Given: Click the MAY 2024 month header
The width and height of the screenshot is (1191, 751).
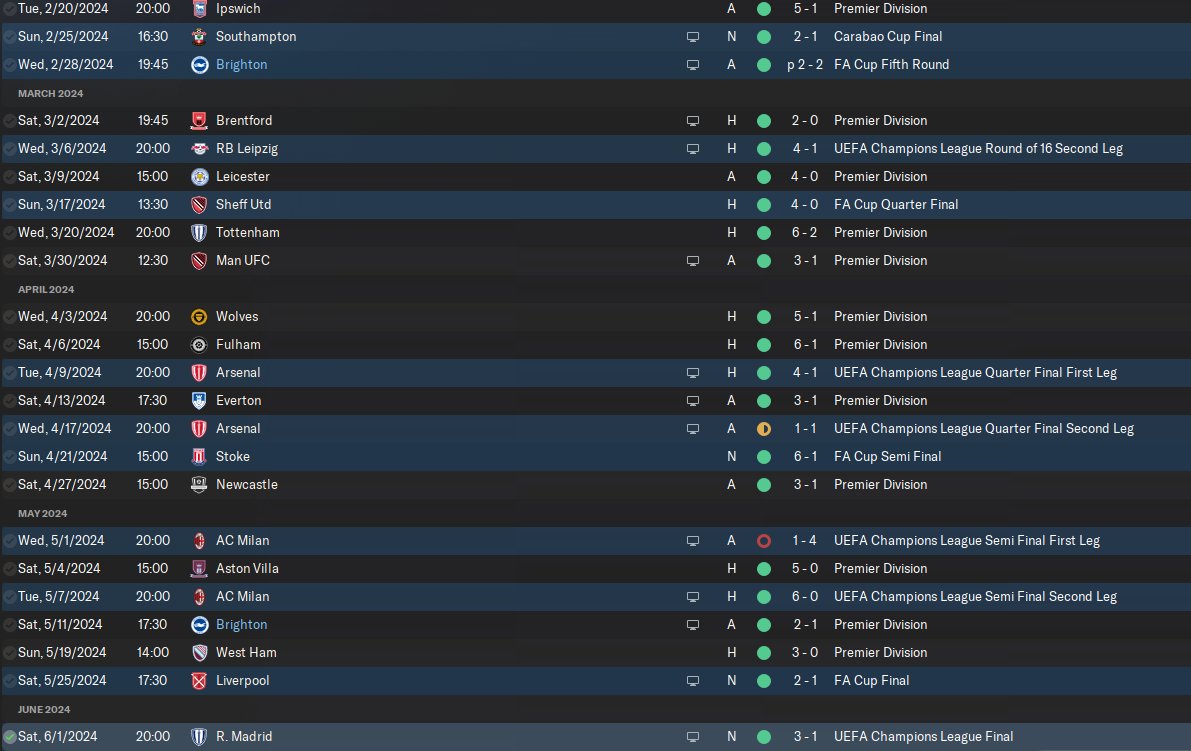Looking at the screenshot, I should [x=43, y=513].
